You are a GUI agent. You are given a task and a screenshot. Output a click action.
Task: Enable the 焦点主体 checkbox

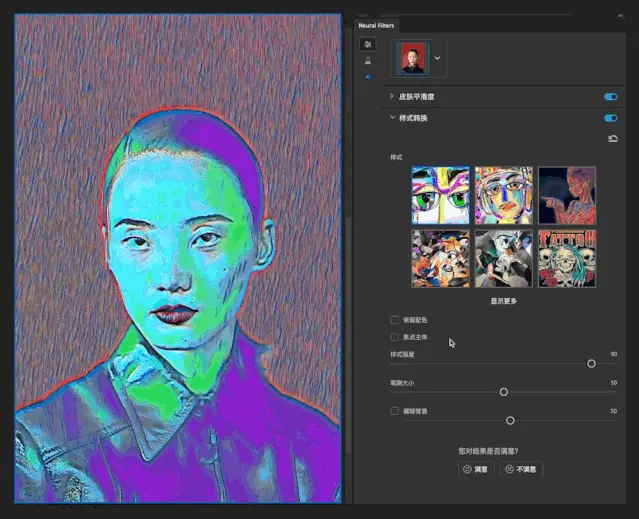coord(394,337)
